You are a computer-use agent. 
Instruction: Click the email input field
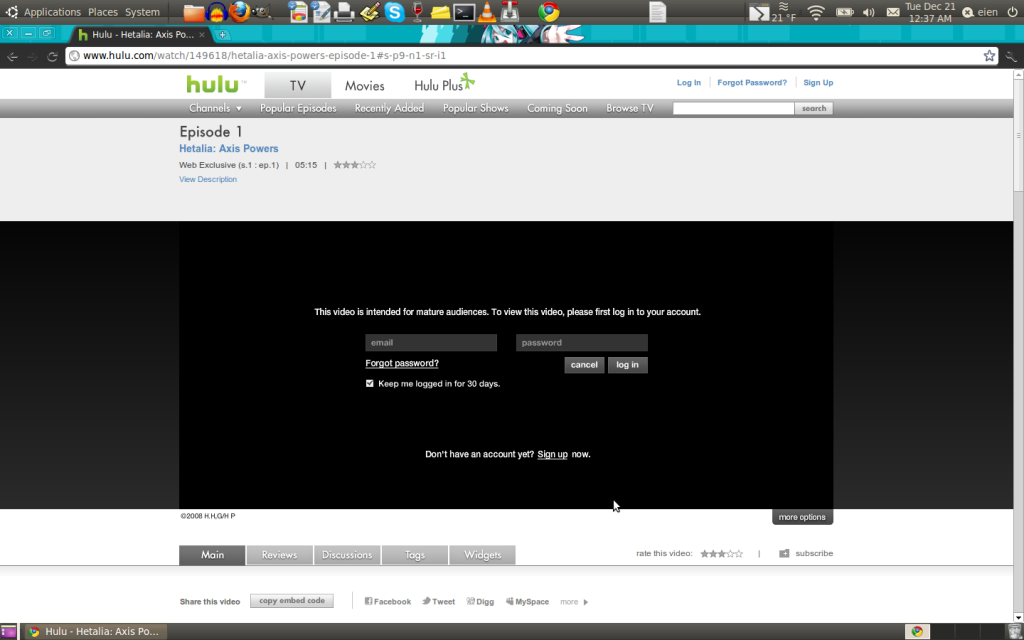coord(431,342)
